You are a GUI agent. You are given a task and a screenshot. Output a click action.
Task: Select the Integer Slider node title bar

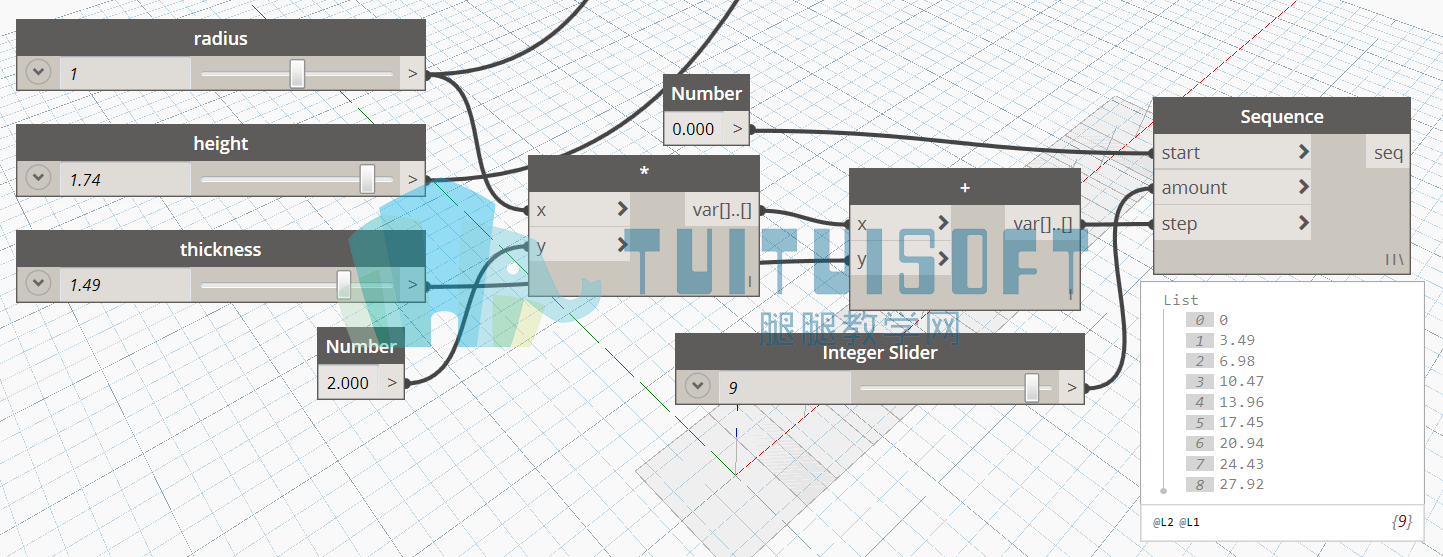[880, 352]
